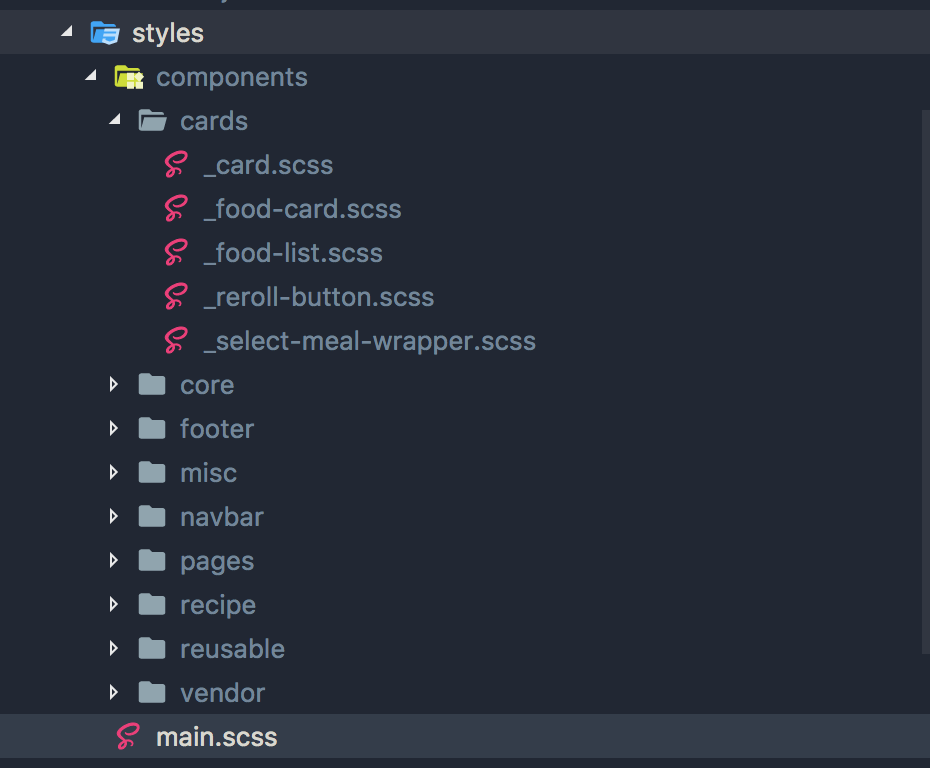The width and height of the screenshot is (930, 768).
Task: Click the blue styles folder icon
Action: tap(105, 33)
